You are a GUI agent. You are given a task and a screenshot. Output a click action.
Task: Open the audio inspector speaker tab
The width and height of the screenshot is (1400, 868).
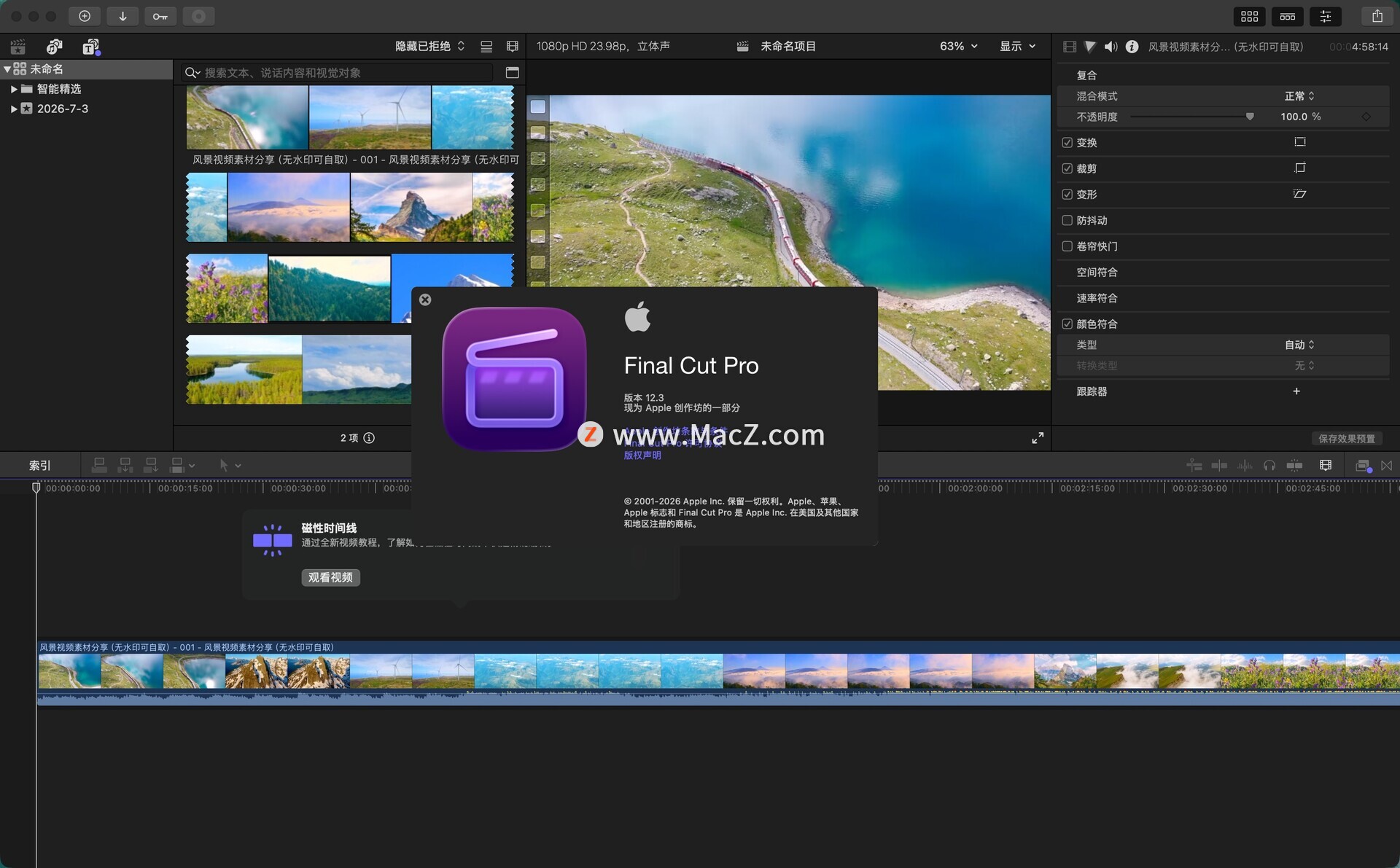pyautogui.click(x=1111, y=47)
